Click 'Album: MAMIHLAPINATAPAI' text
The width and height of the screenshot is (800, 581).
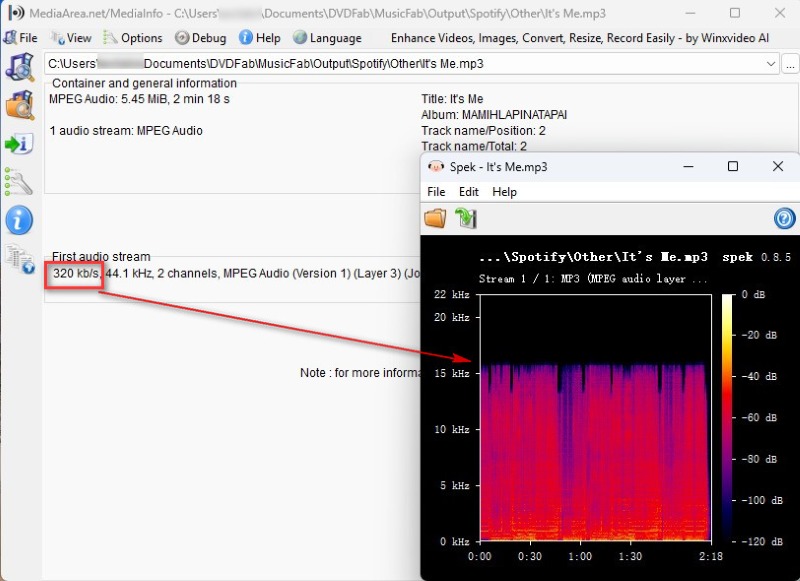(x=494, y=115)
